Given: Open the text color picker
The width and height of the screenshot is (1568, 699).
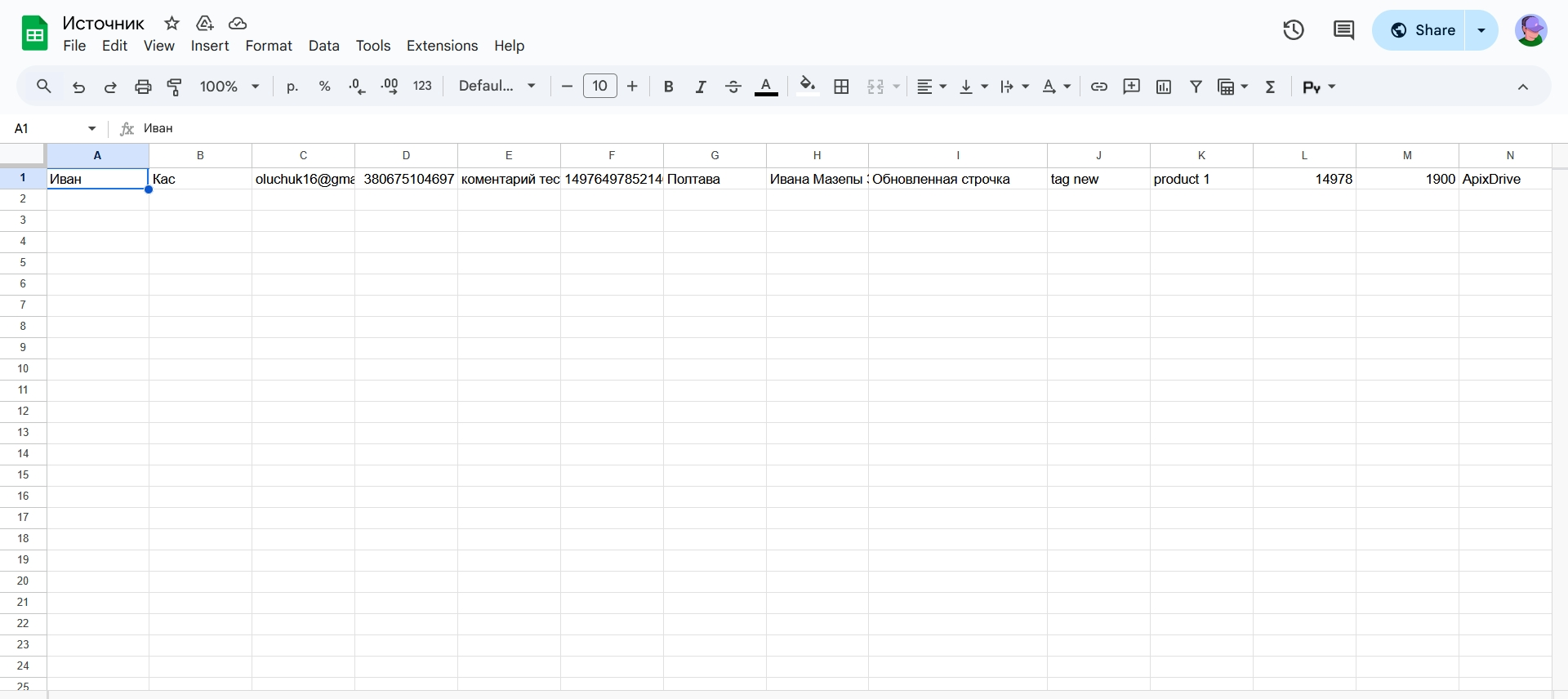Looking at the screenshot, I should (x=766, y=87).
